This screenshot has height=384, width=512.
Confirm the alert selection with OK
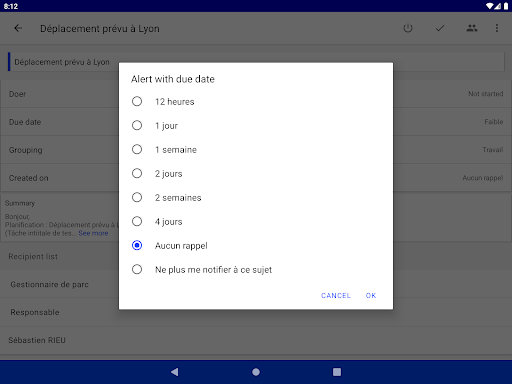(x=371, y=295)
